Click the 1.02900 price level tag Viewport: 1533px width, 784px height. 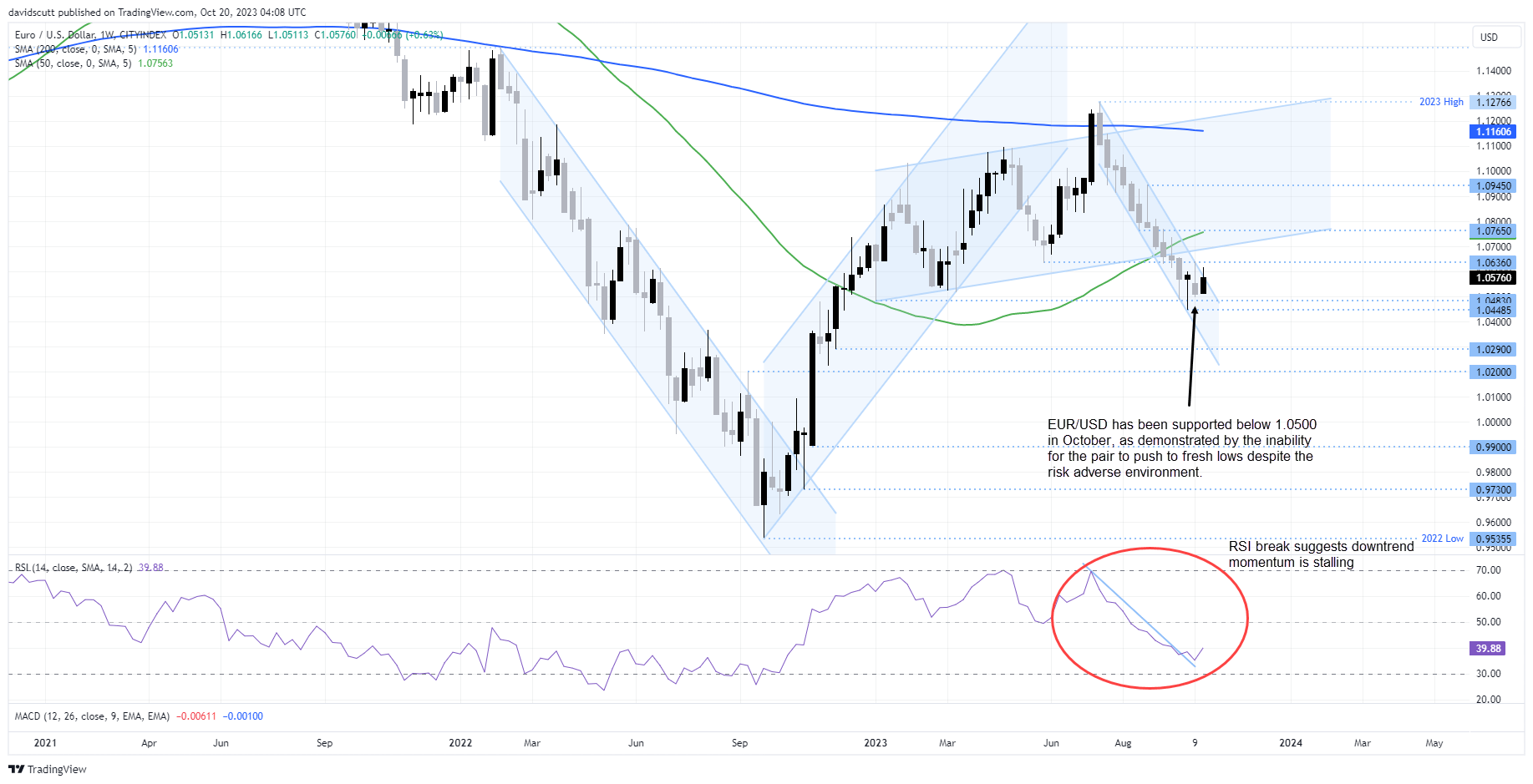[1494, 350]
